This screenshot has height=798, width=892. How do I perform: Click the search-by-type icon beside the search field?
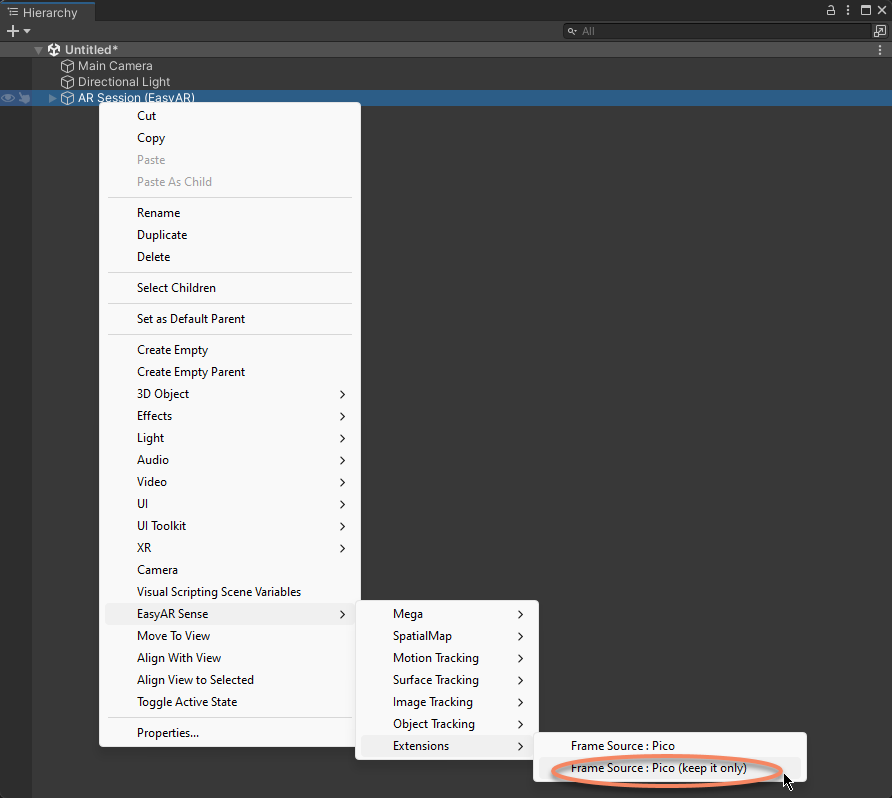pyautogui.click(x=879, y=31)
